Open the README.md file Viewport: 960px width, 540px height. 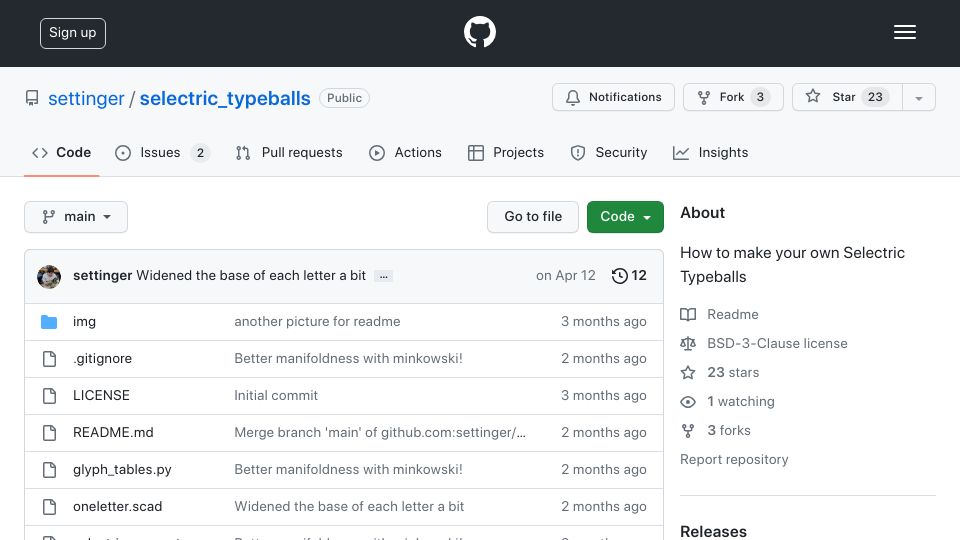click(x=113, y=433)
